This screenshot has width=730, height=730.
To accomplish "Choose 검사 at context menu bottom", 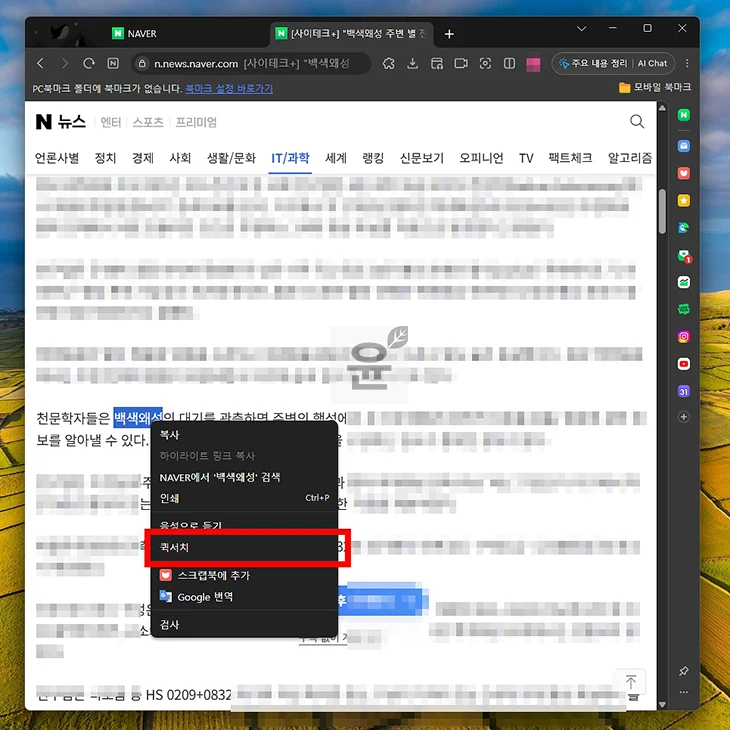I will click(x=243, y=625).
